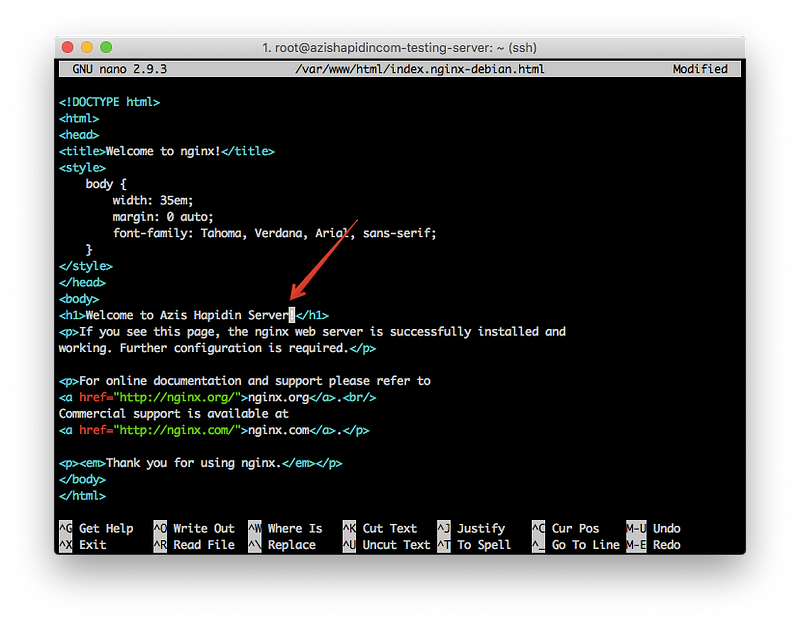Click the ^J Justify shortcut

471,528
